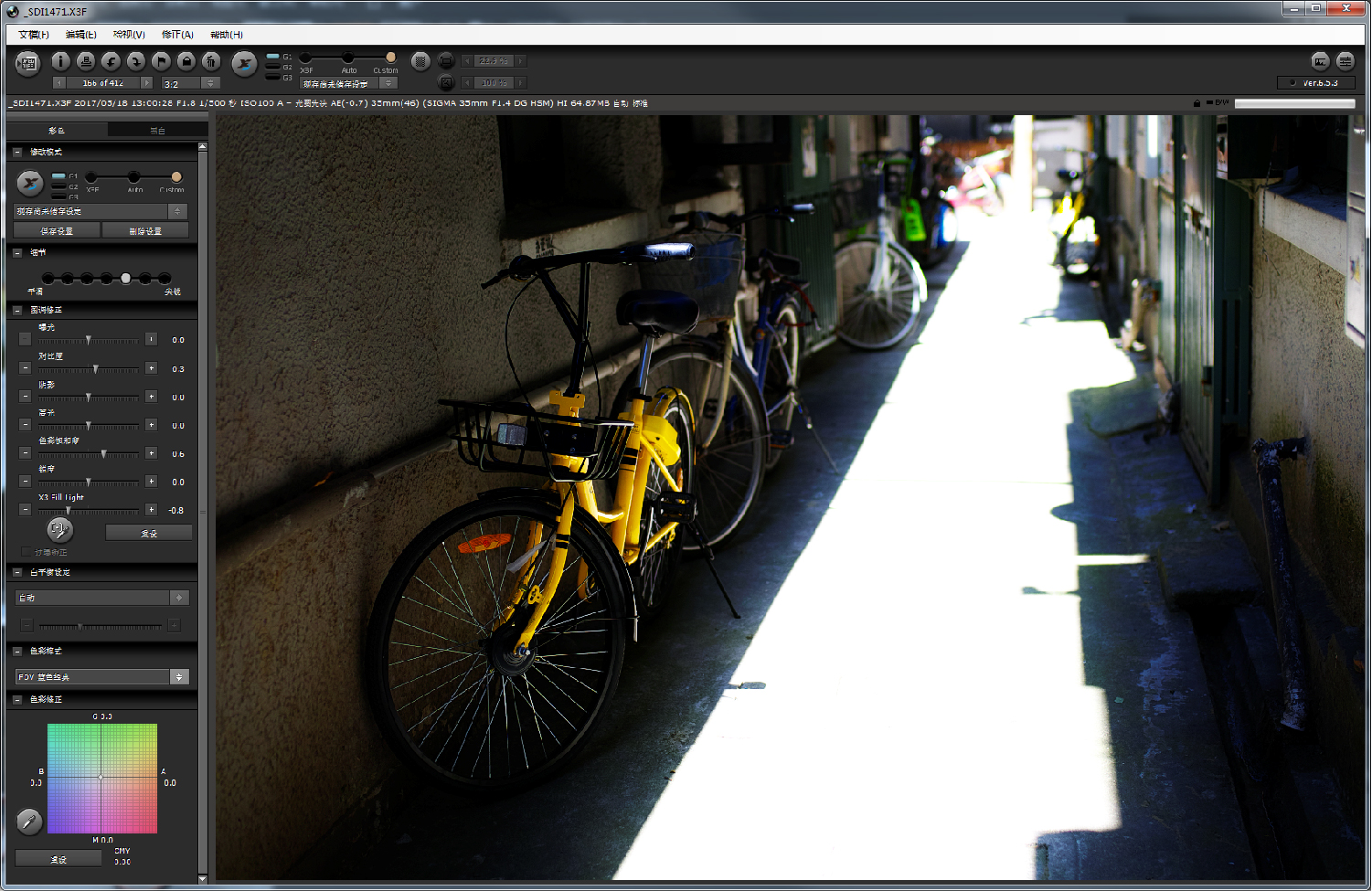Click the X3 button in the top toolbar
Viewport: 1372px width, 891px height.
(x=244, y=63)
